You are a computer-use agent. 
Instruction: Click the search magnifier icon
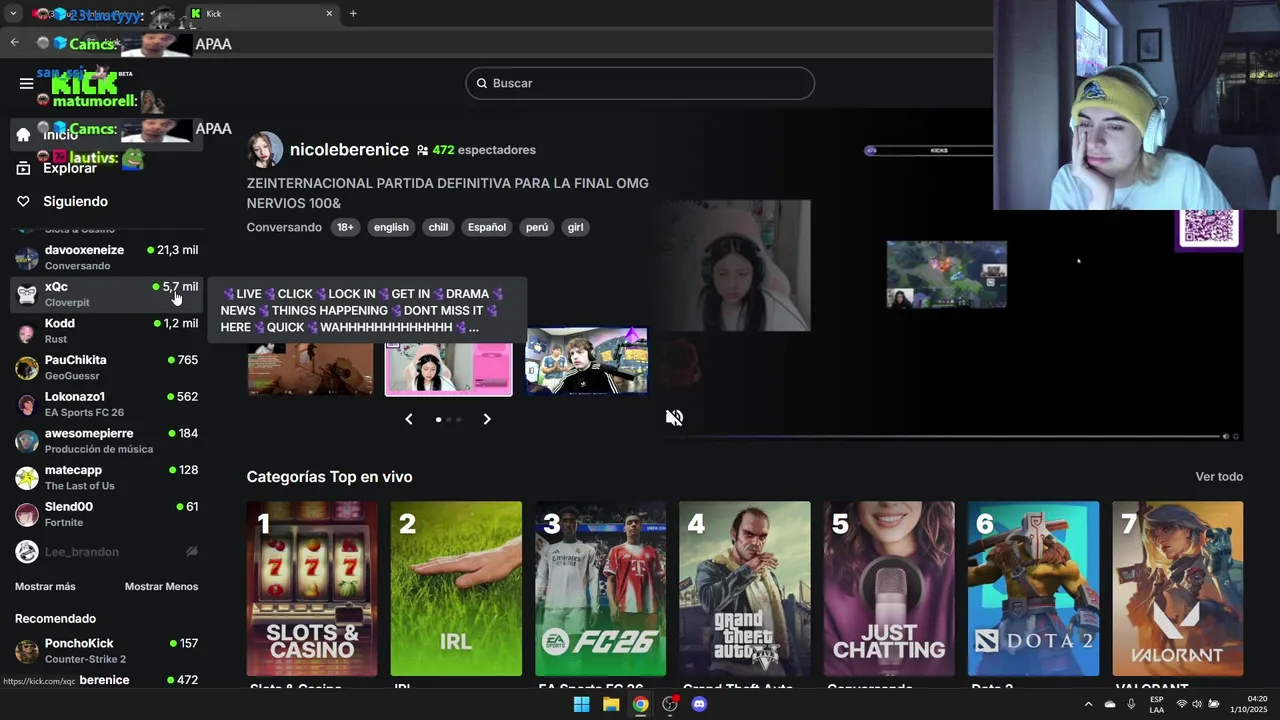[x=481, y=83]
